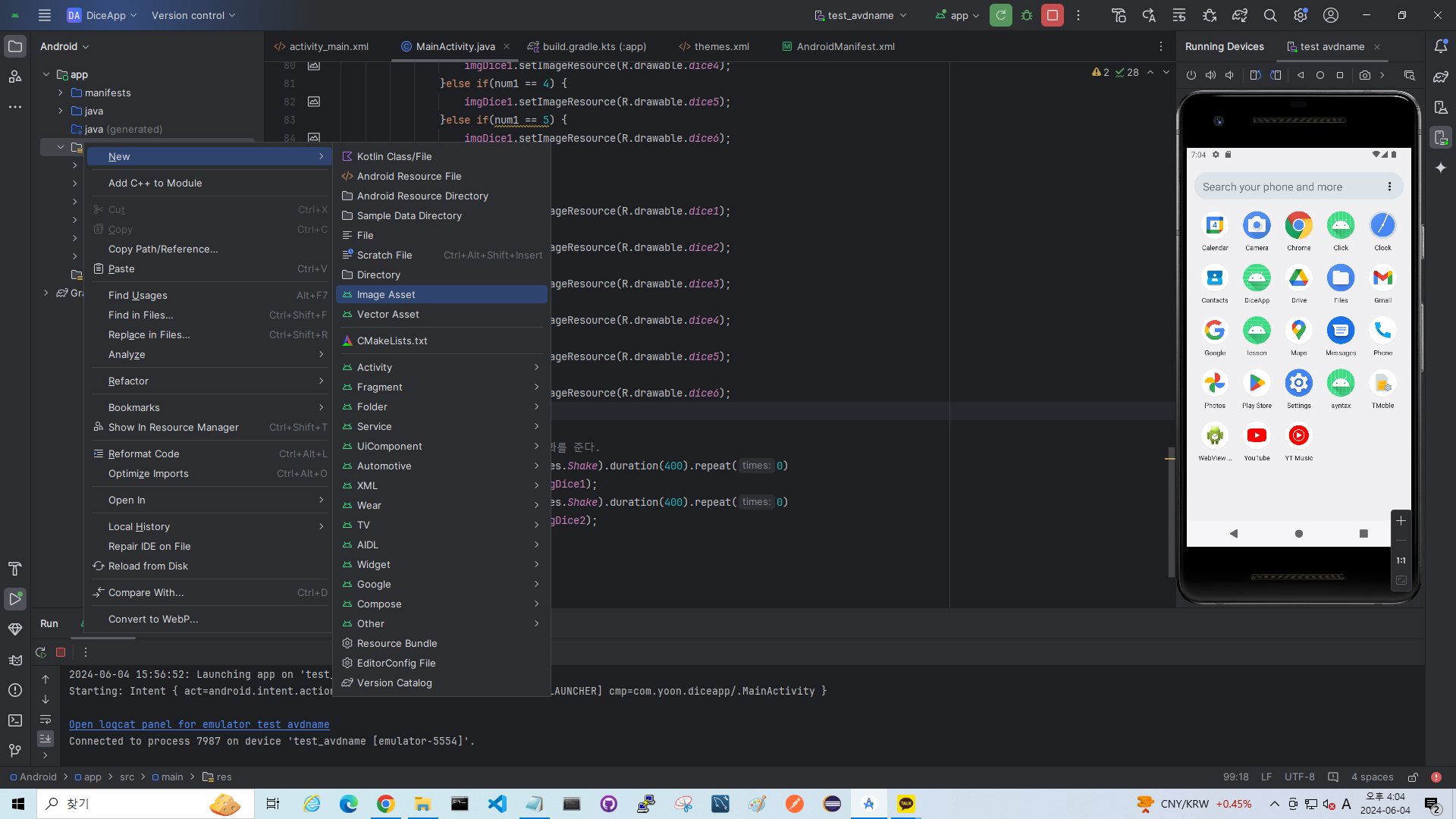1456x819 pixels.
Task: Click Version control button
Action: point(193,15)
